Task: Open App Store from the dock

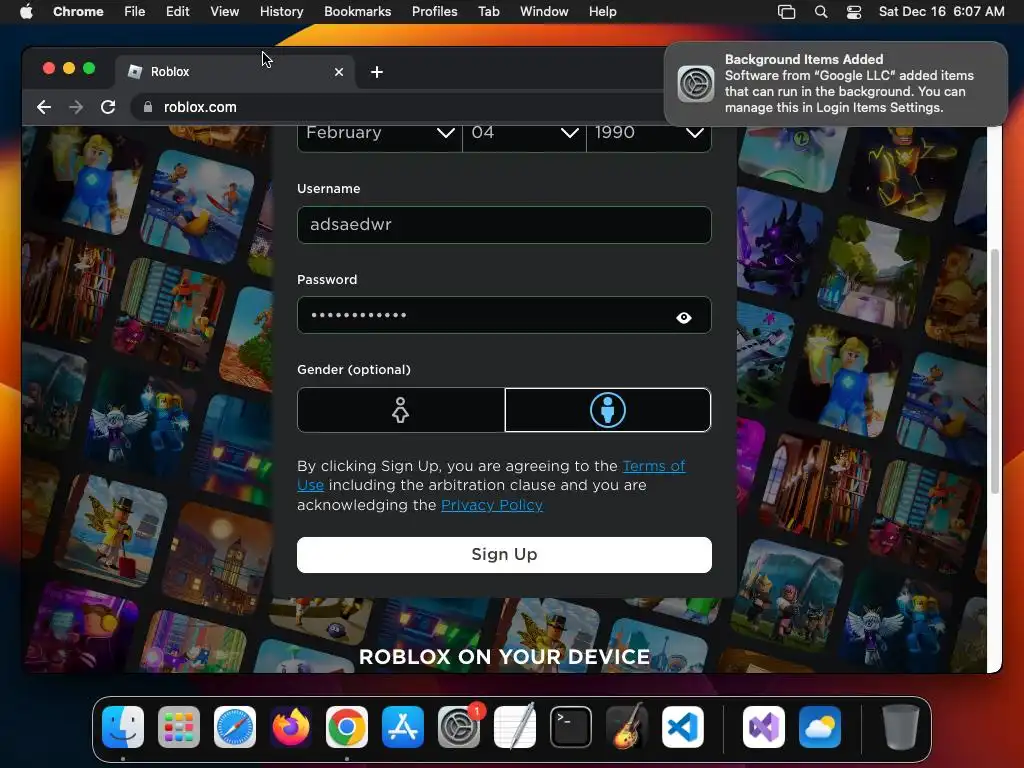Action: click(403, 727)
